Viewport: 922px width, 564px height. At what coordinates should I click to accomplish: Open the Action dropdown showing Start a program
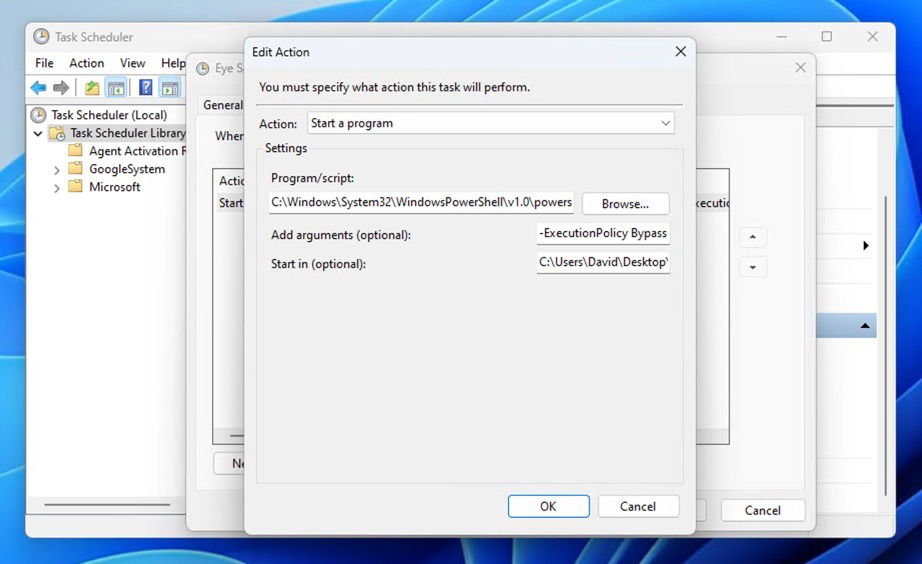click(x=491, y=124)
